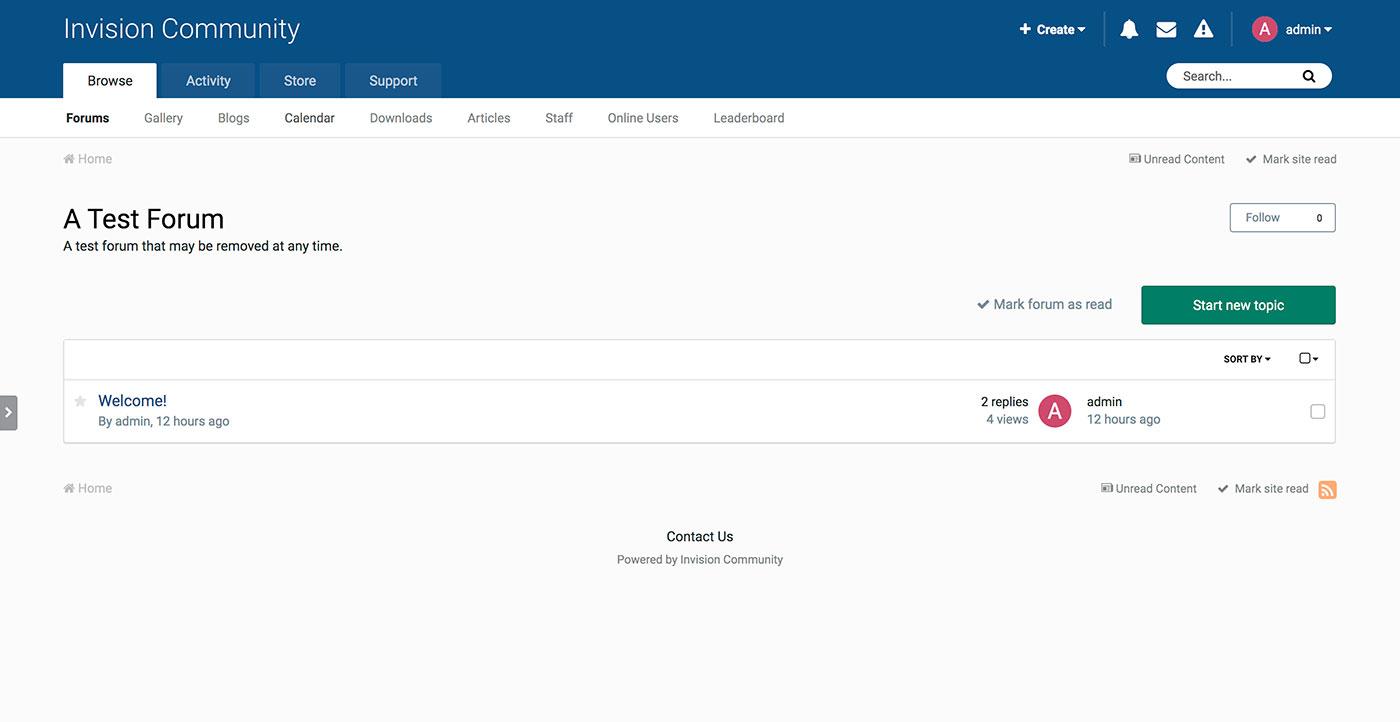Open the admin account dropdown

coord(1305,28)
